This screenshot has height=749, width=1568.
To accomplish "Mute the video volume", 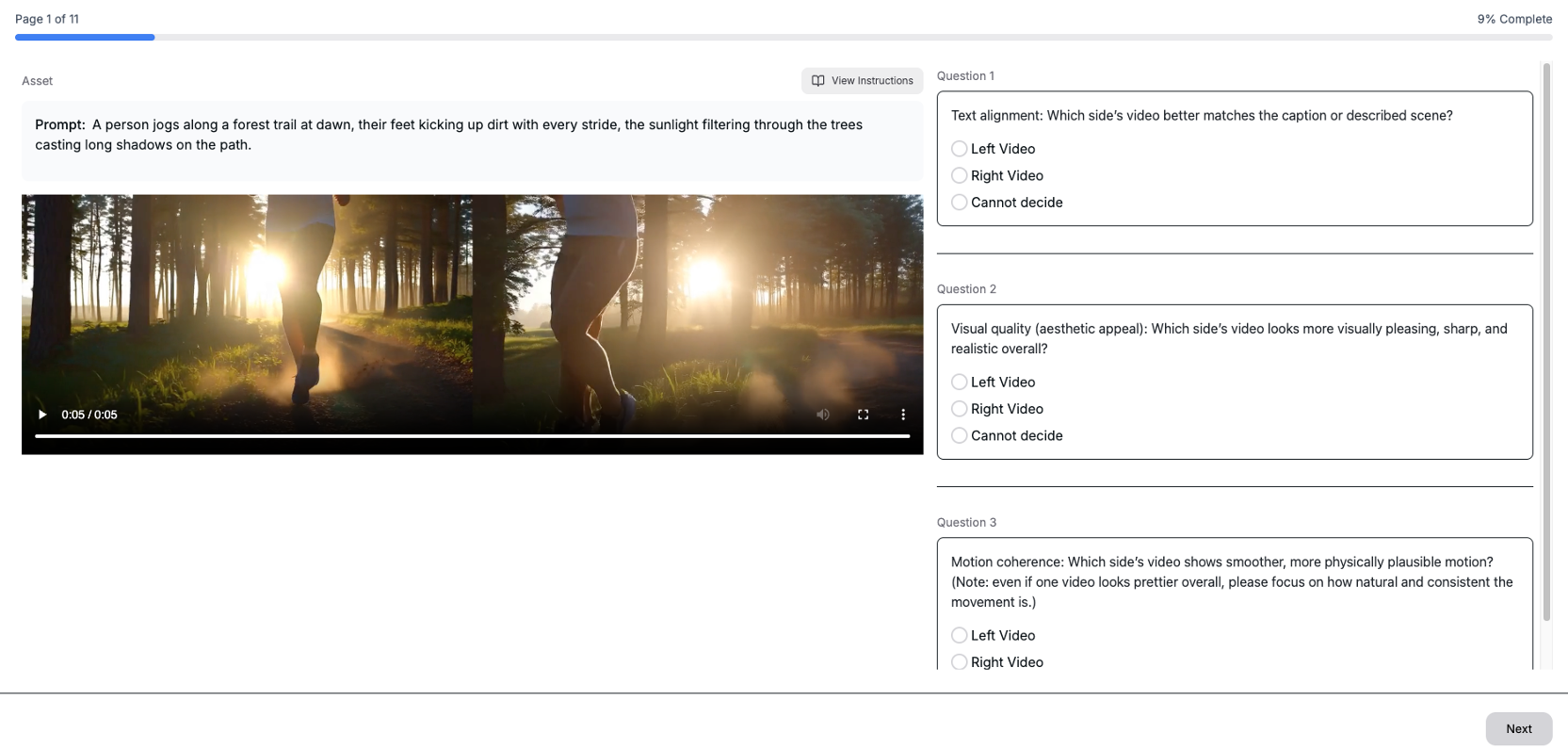I will pyautogui.click(x=823, y=415).
